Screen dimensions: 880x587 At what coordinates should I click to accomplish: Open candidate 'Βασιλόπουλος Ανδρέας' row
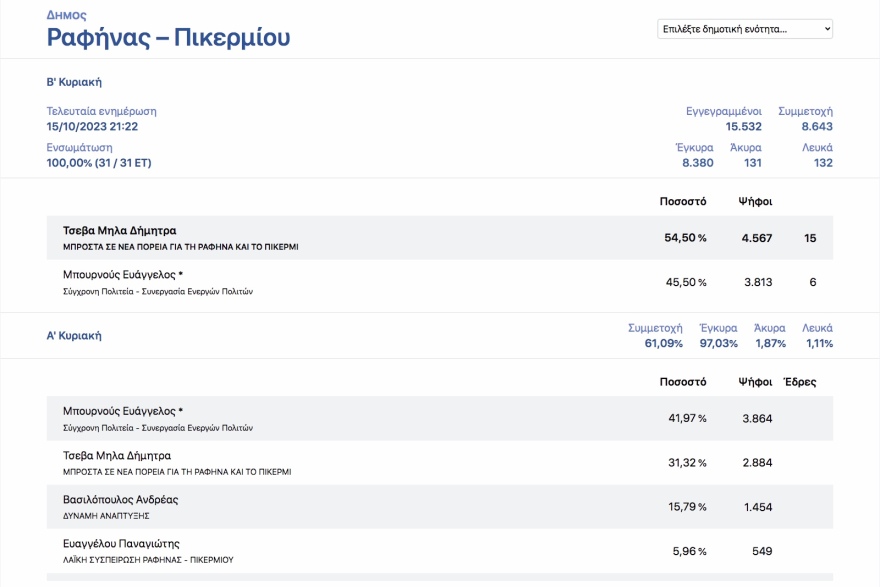pos(120,499)
